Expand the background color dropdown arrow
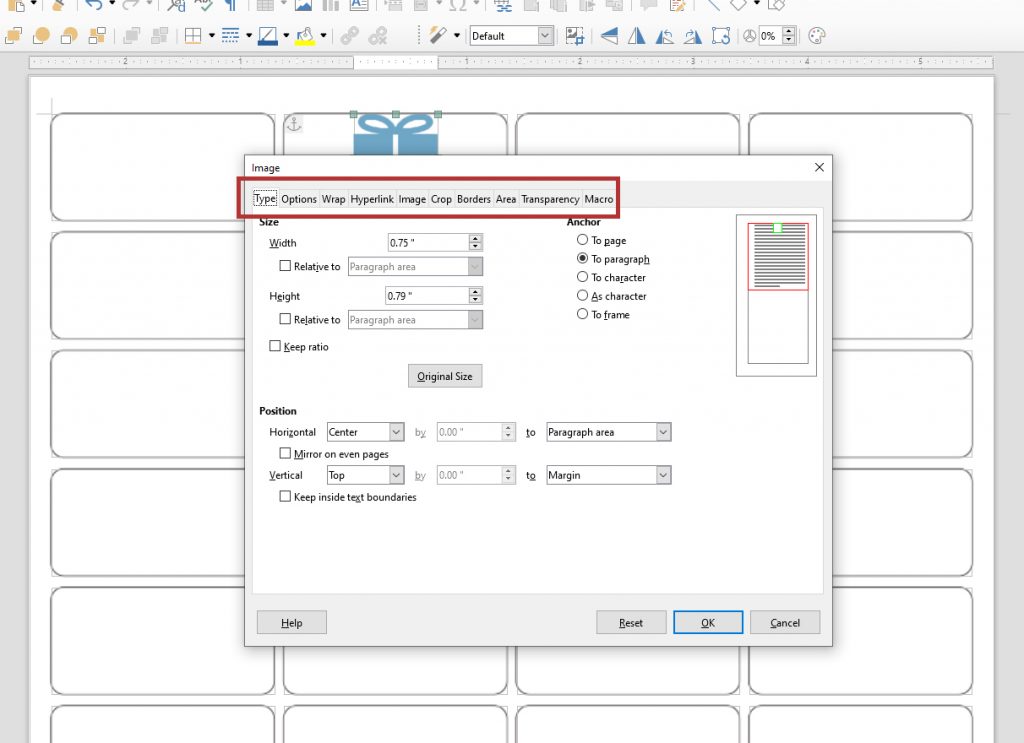The width and height of the screenshot is (1024, 743). [x=323, y=36]
